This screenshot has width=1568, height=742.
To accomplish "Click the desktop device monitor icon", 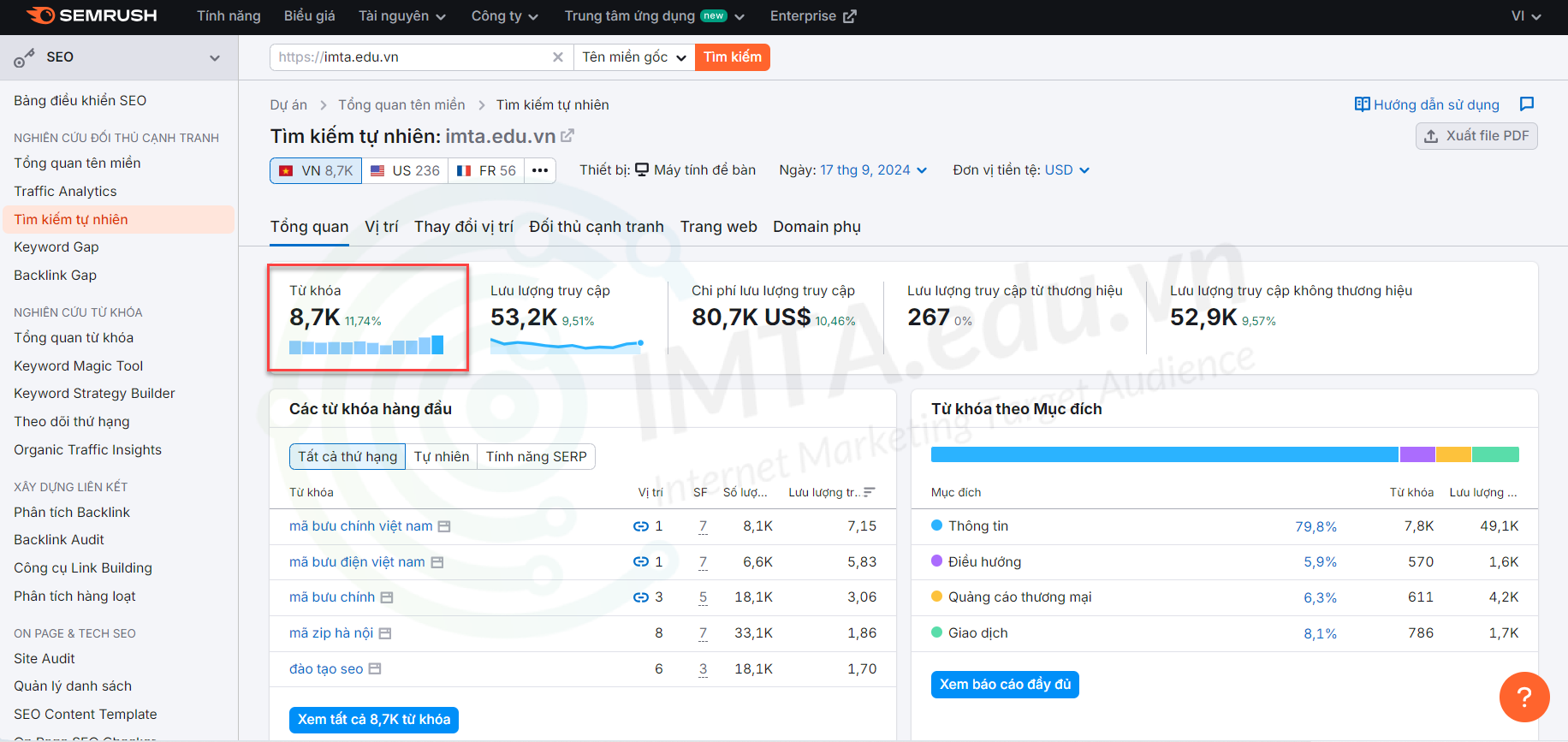I will (642, 169).
